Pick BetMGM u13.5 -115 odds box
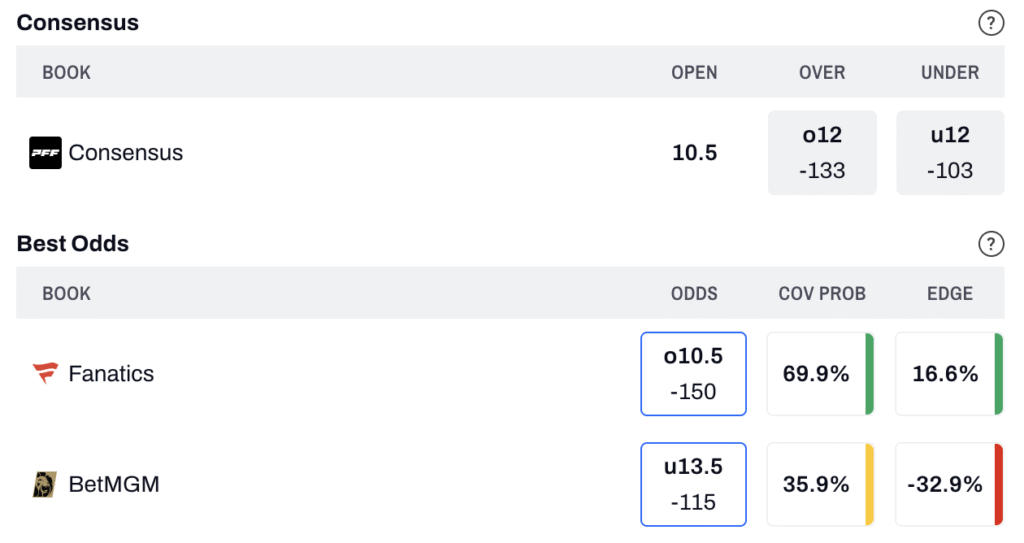 [x=693, y=485]
